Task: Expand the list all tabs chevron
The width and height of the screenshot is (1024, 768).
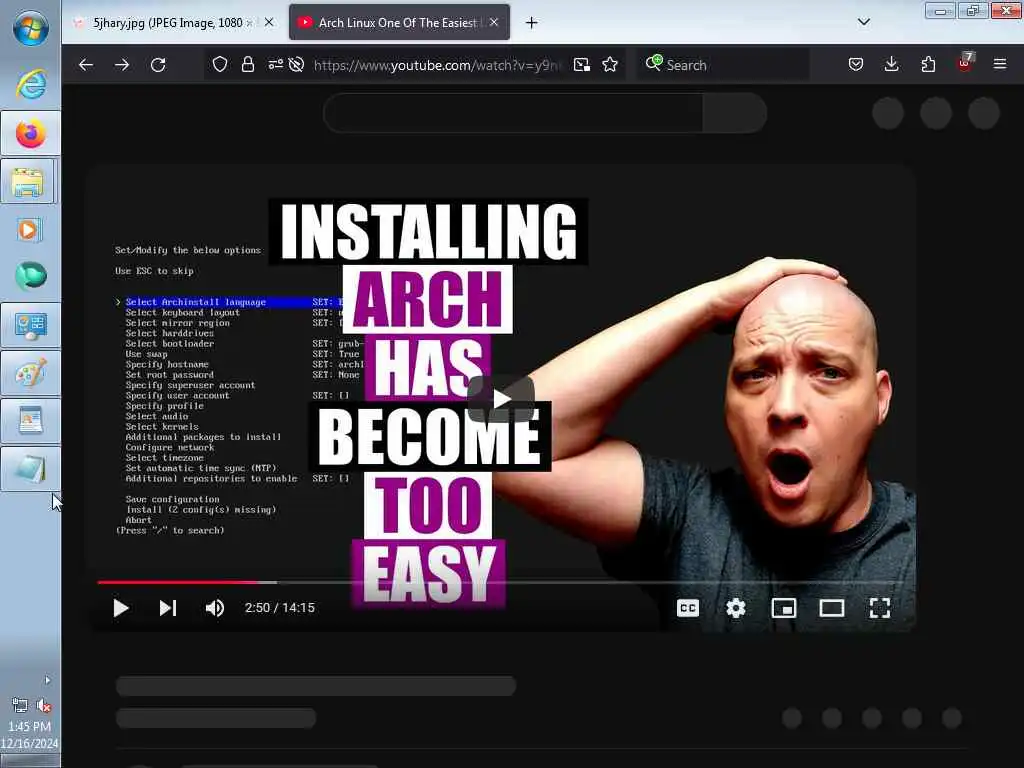Action: click(864, 22)
